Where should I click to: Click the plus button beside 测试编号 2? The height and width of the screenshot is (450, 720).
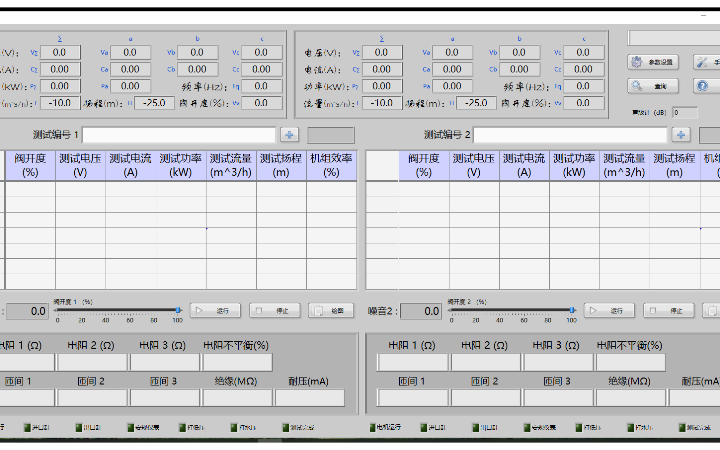click(x=681, y=135)
